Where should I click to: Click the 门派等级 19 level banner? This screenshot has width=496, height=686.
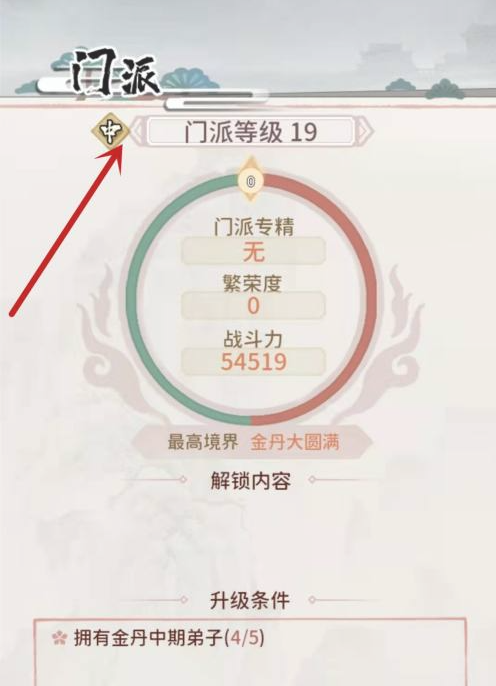[251, 131]
